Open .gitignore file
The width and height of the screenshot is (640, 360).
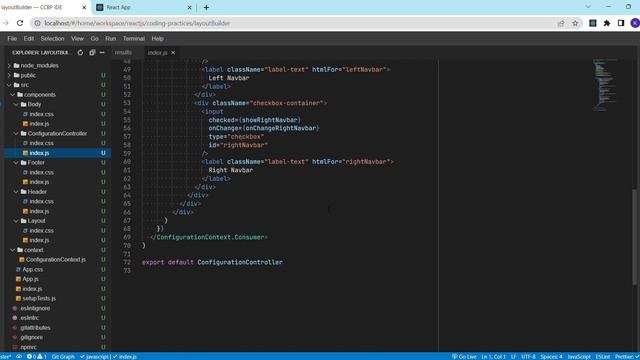click(31, 338)
